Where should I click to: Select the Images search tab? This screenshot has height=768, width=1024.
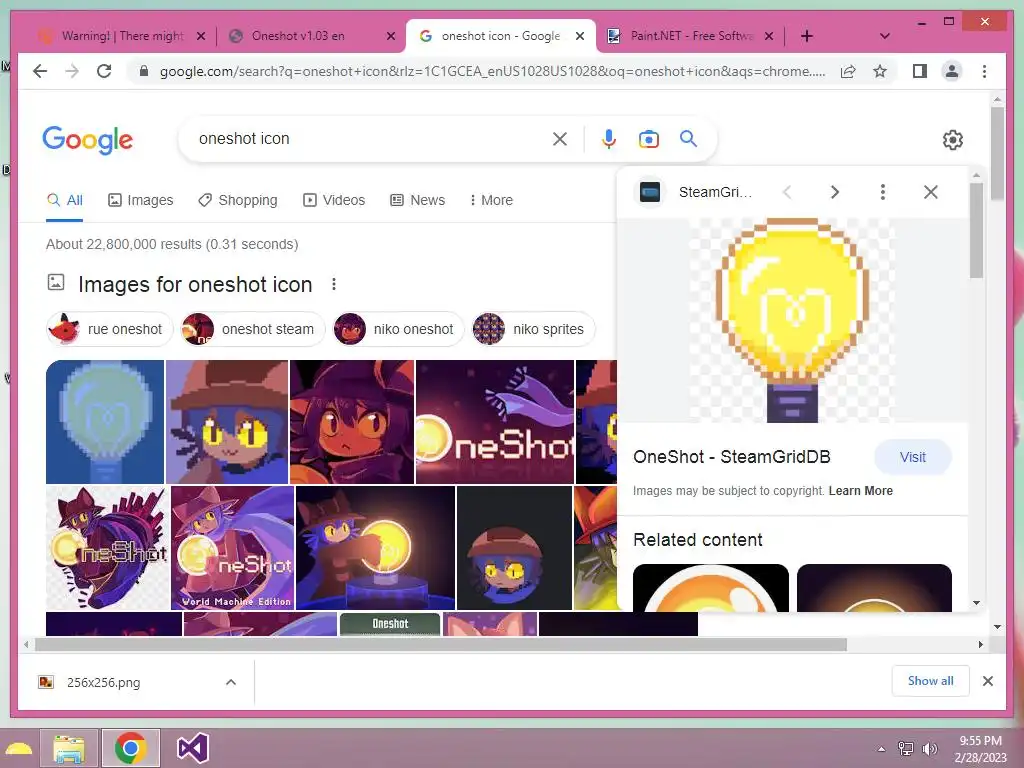click(140, 200)
